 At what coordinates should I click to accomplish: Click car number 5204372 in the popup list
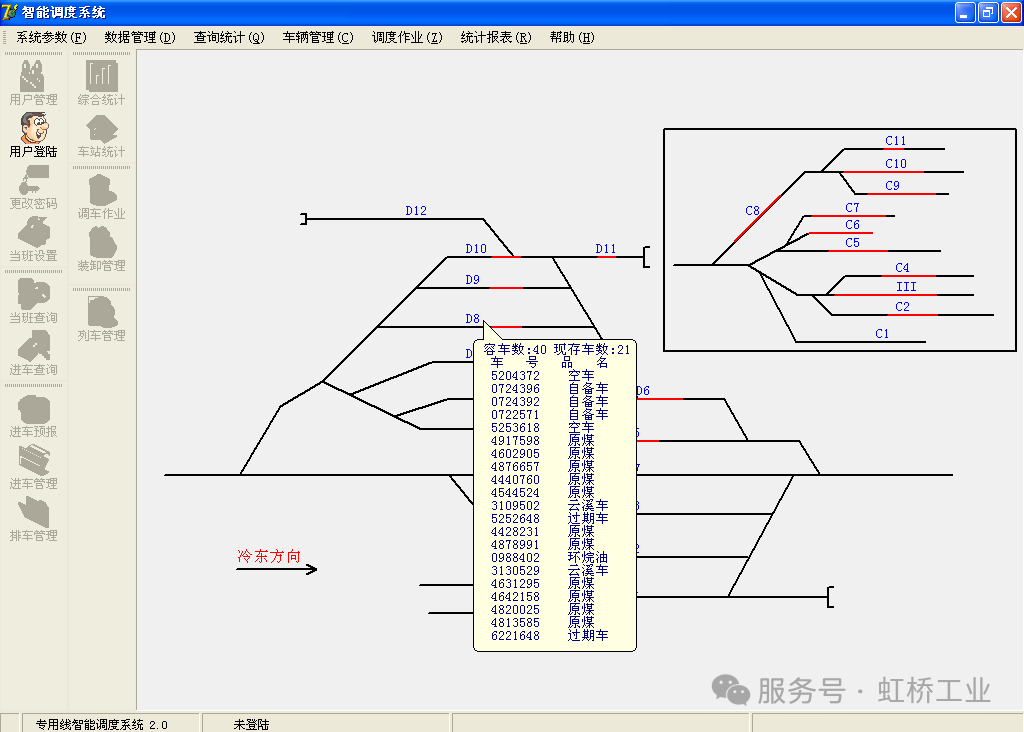(x=515, y=376)
